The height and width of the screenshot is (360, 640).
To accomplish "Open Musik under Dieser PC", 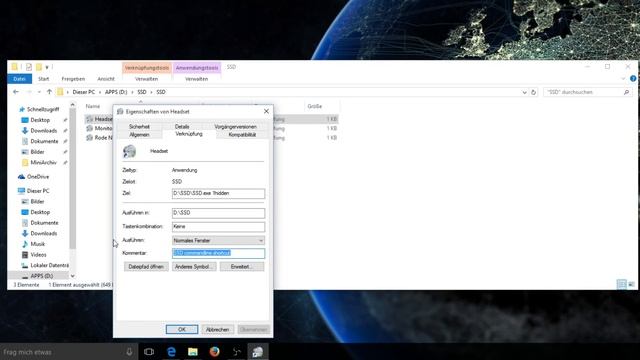I will pos(37,244).
